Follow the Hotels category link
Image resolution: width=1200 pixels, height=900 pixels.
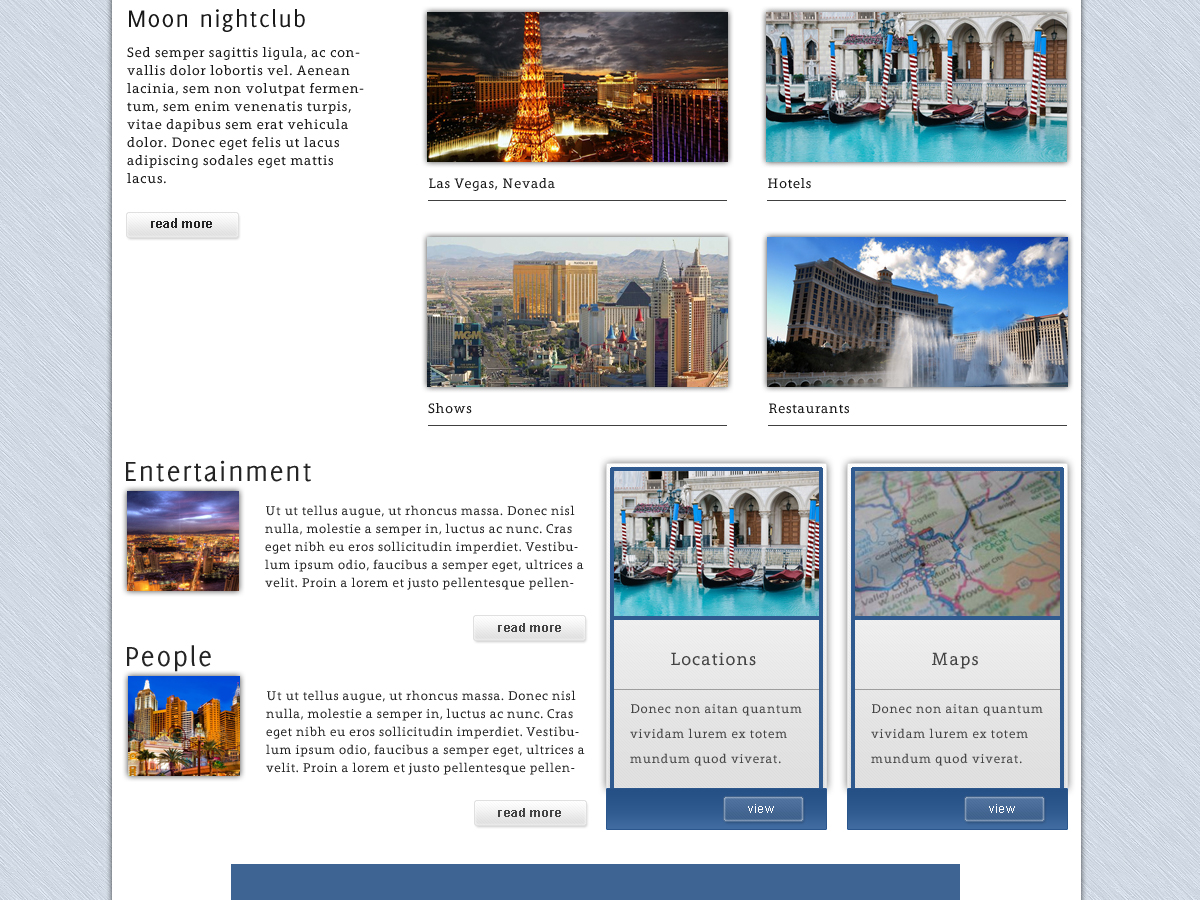pos(789,183)
